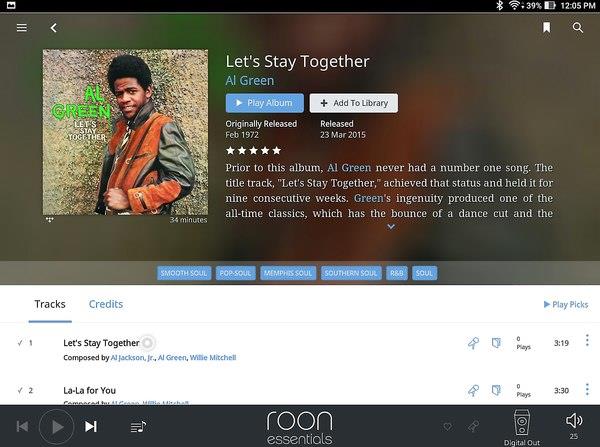Viewport: 600px width, 447px height.
Task: Open three-dot menu for Let's Stay Together track
Action: [587, 340]
